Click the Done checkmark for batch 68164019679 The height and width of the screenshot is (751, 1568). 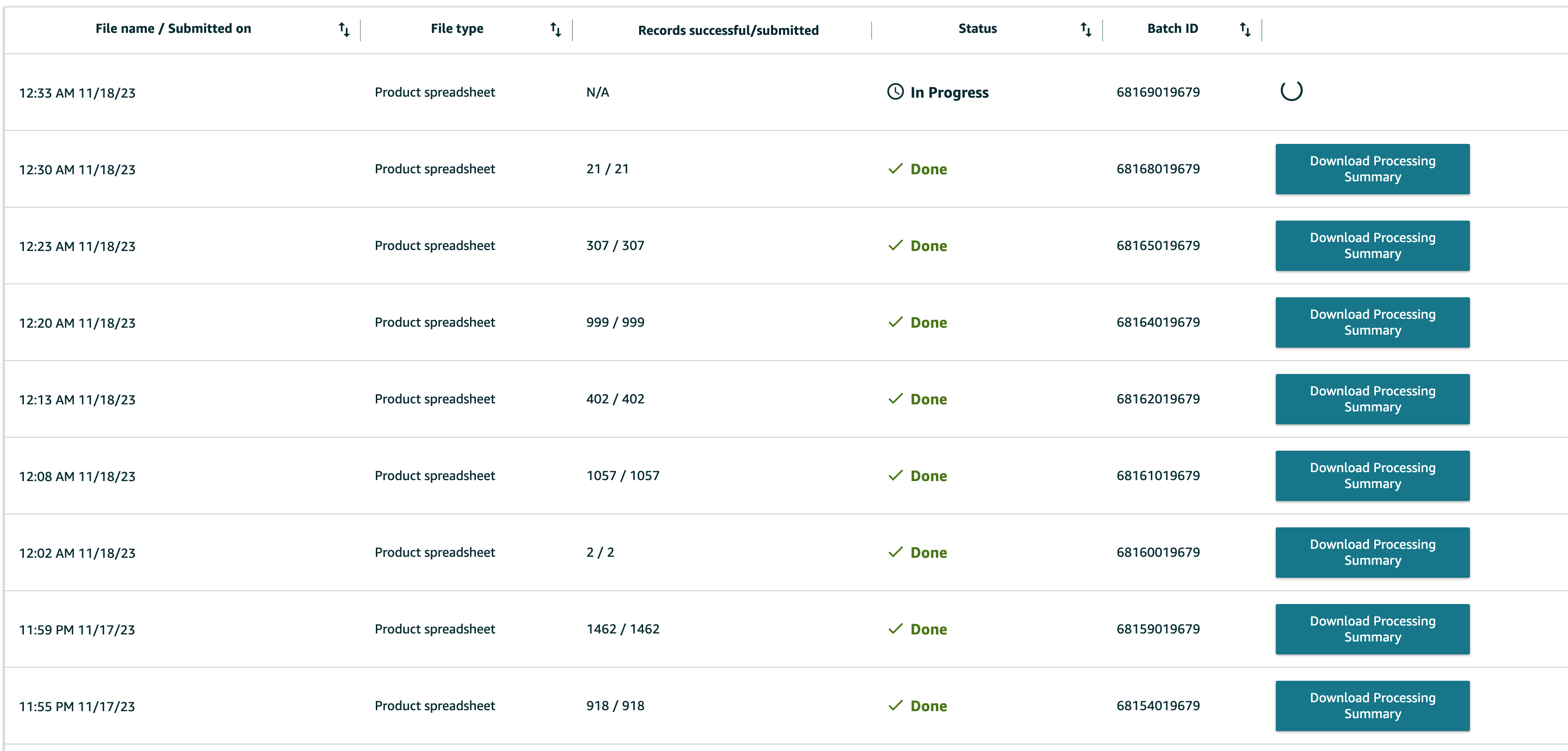click(x=896, y=322)
